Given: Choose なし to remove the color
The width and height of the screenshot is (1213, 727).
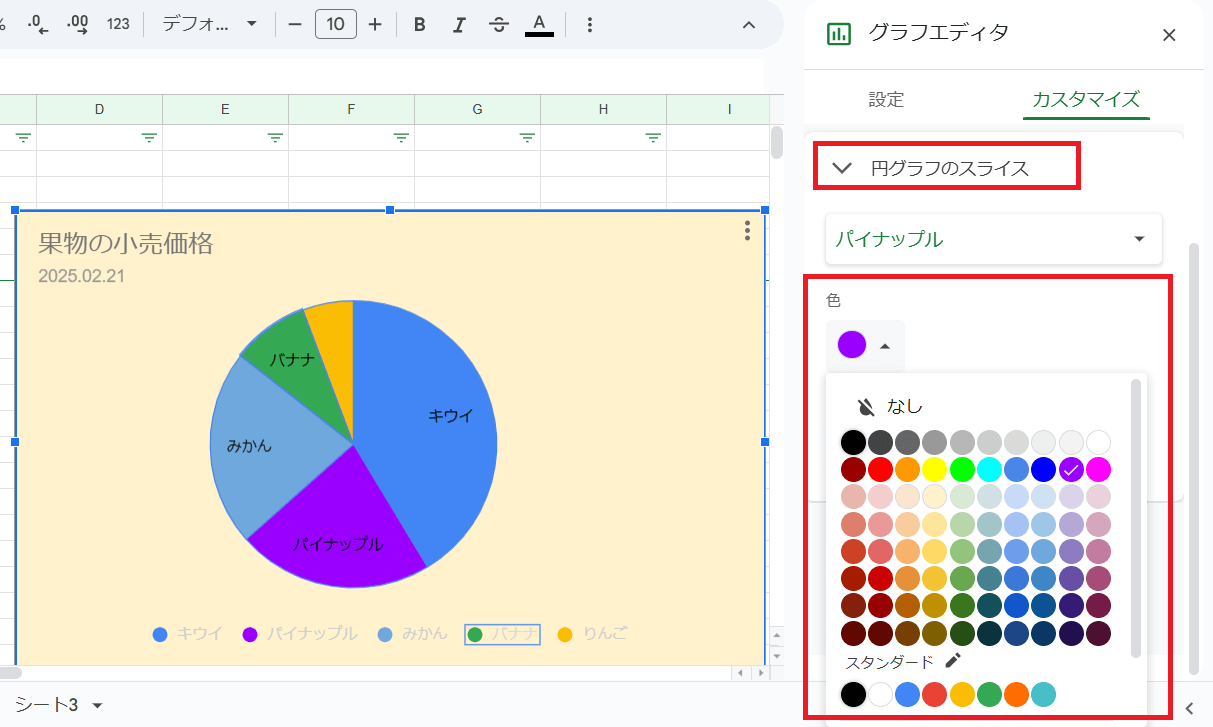Looking at the screenshot, I should tap(890, 407).
